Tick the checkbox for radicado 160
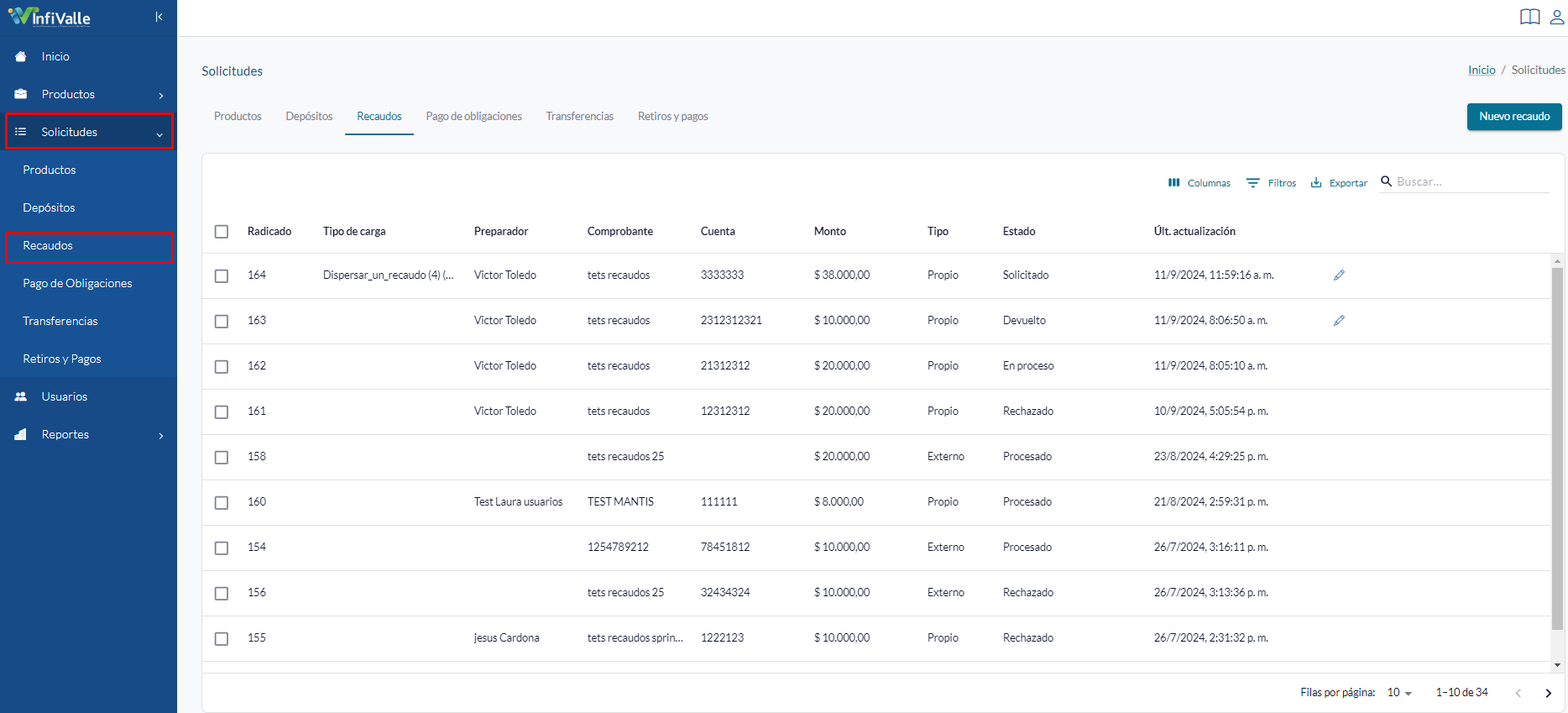The width and height of the screenshot is (1568, 713). coord(222,502)
